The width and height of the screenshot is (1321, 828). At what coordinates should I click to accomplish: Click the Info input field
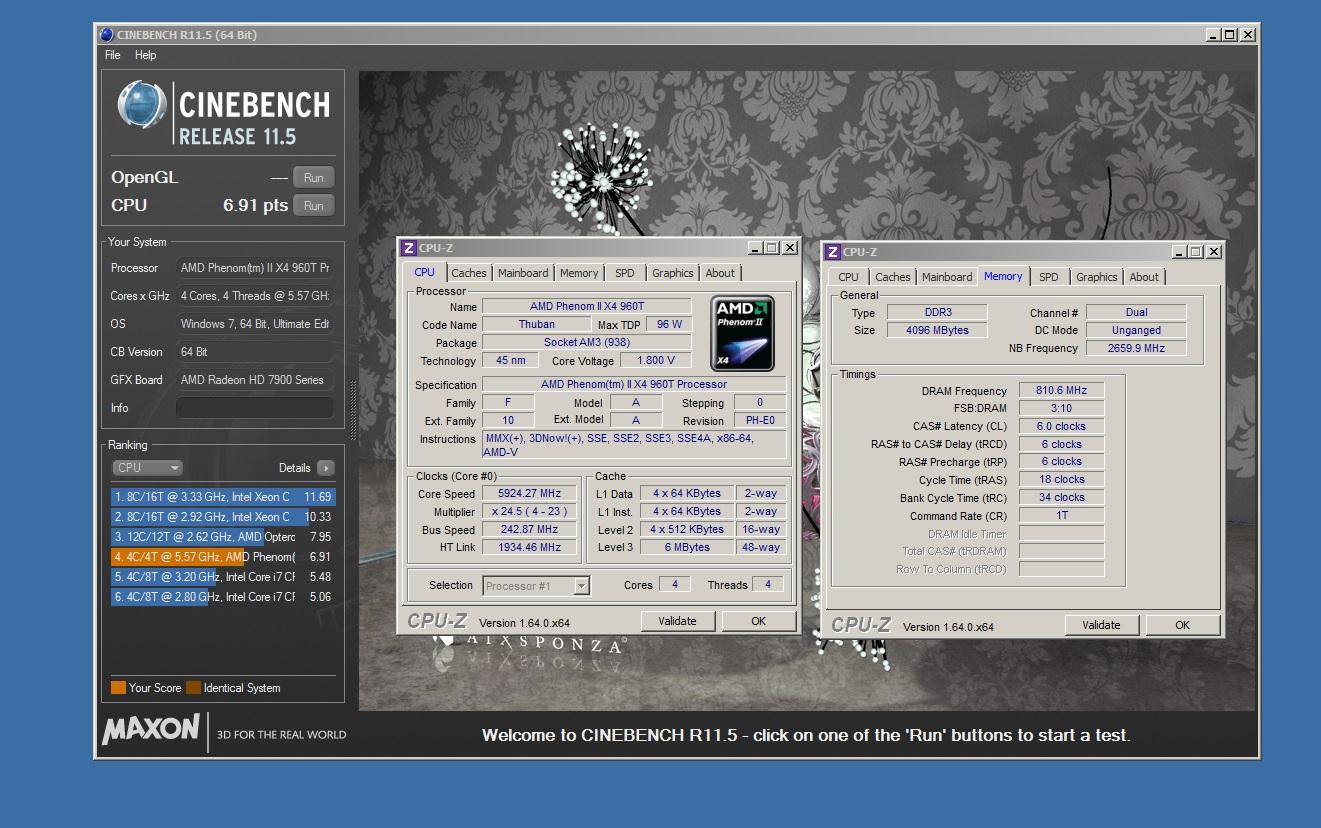254,408
